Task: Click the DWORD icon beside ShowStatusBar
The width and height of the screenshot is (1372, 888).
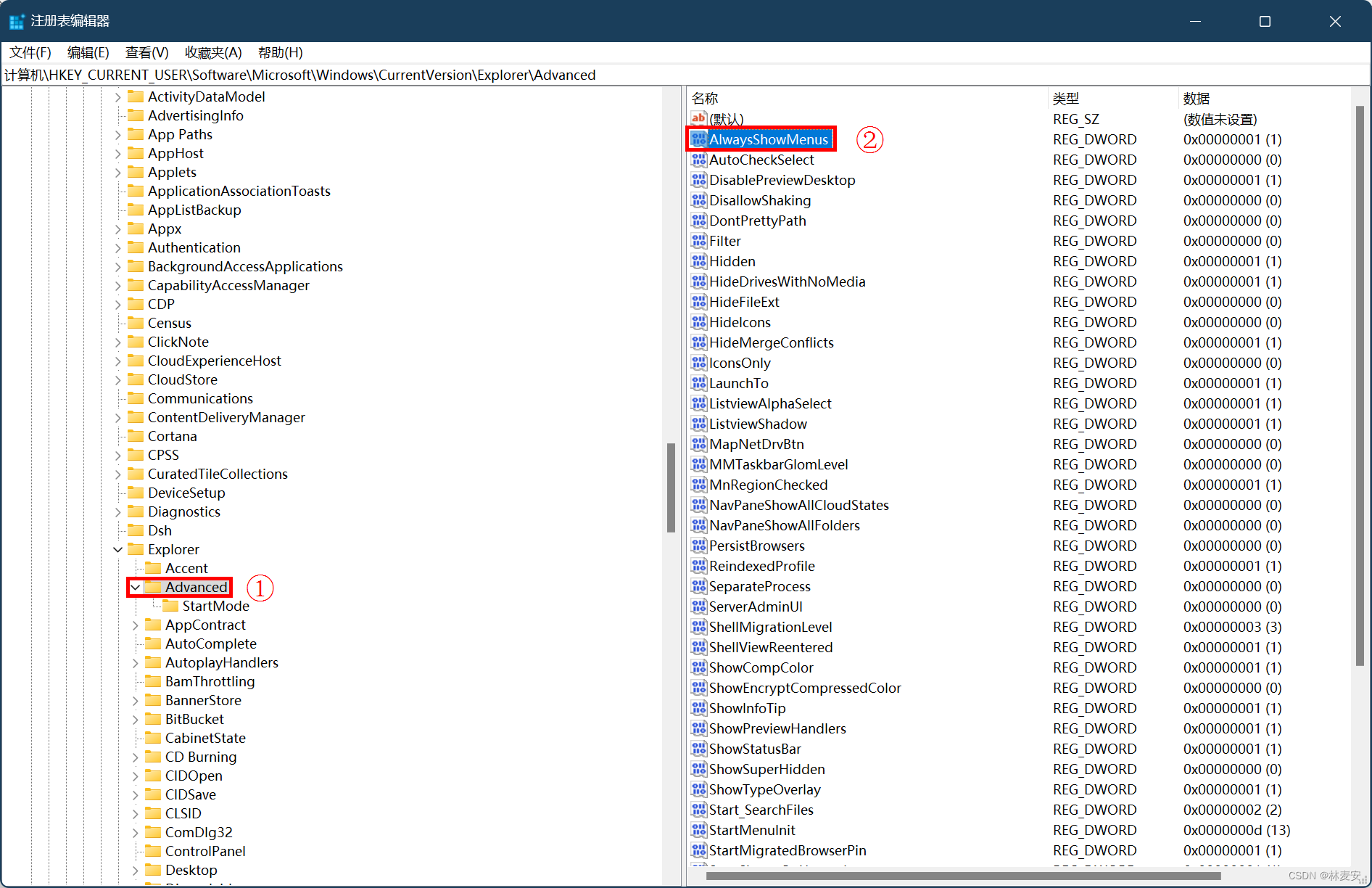Action: [x=698, y=749]
